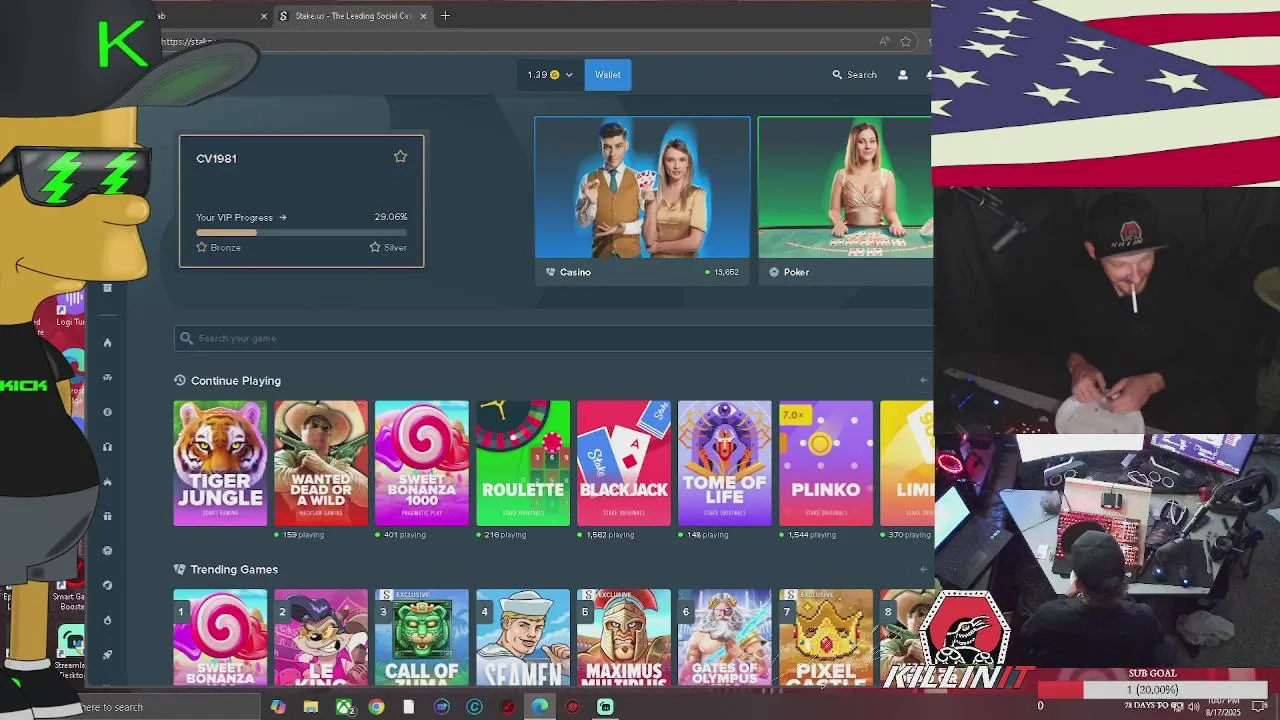1280x720 pixels.
Task: Open the blank document icon on taskbar
Action: tap(408, 707)
